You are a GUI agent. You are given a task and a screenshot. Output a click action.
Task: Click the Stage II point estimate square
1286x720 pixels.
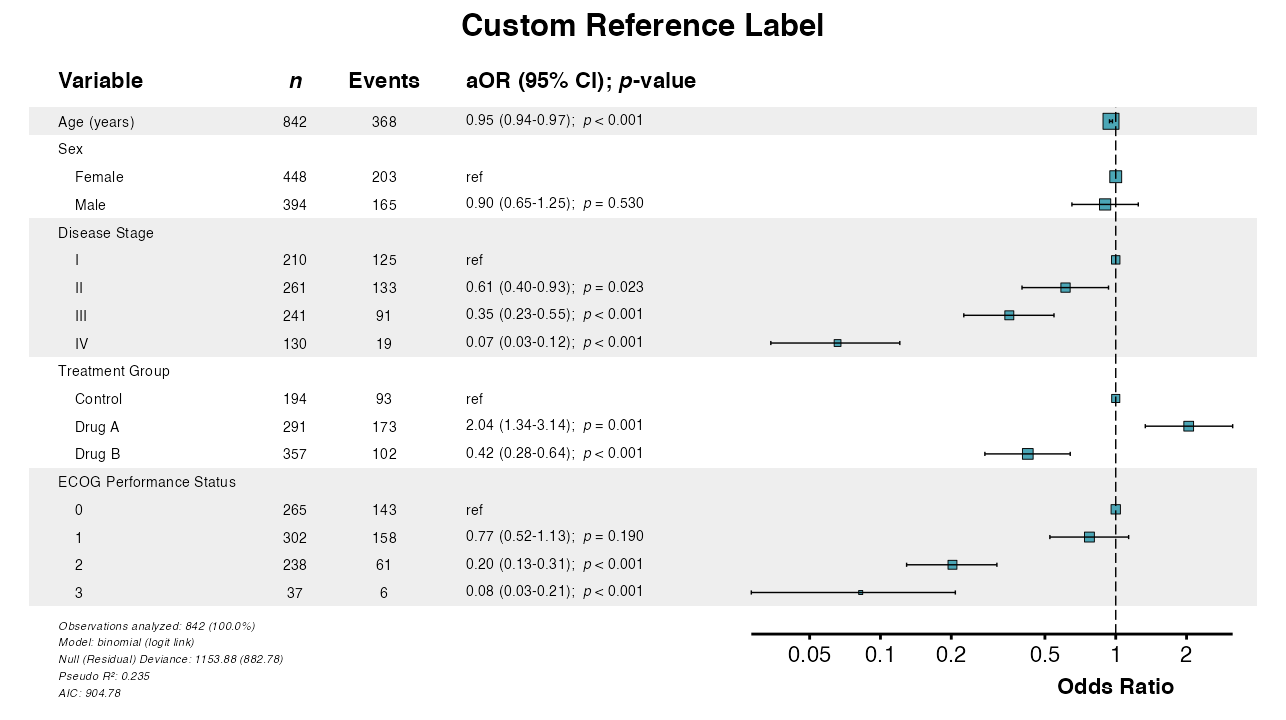1065,288
